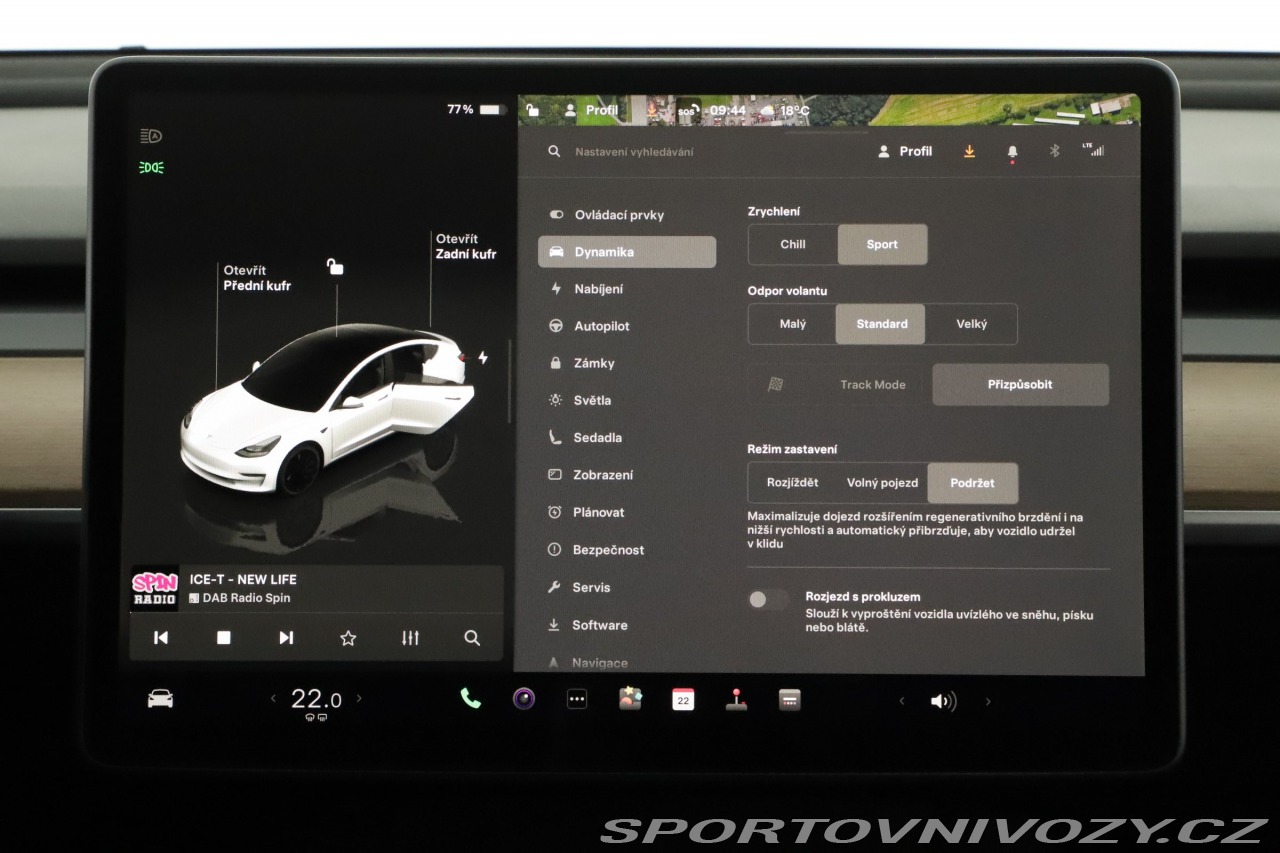
Task: Open Nabíjení settings
Action: coord(627,289)
